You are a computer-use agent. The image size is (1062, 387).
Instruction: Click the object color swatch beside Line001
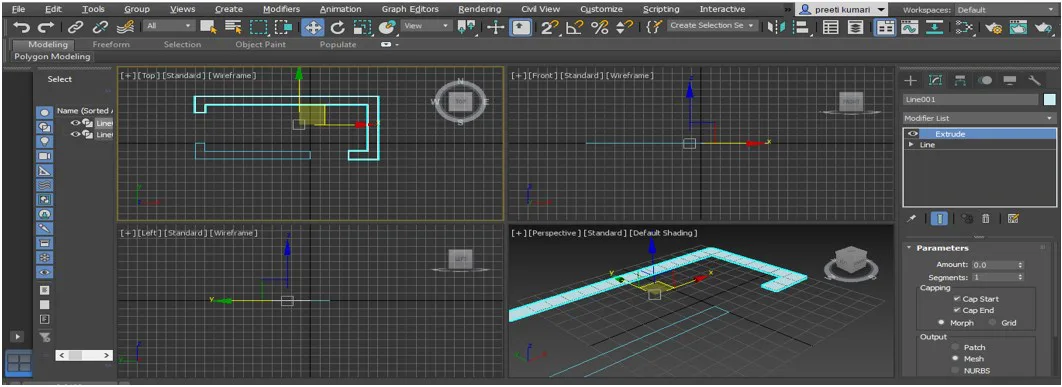(1050, 100)
